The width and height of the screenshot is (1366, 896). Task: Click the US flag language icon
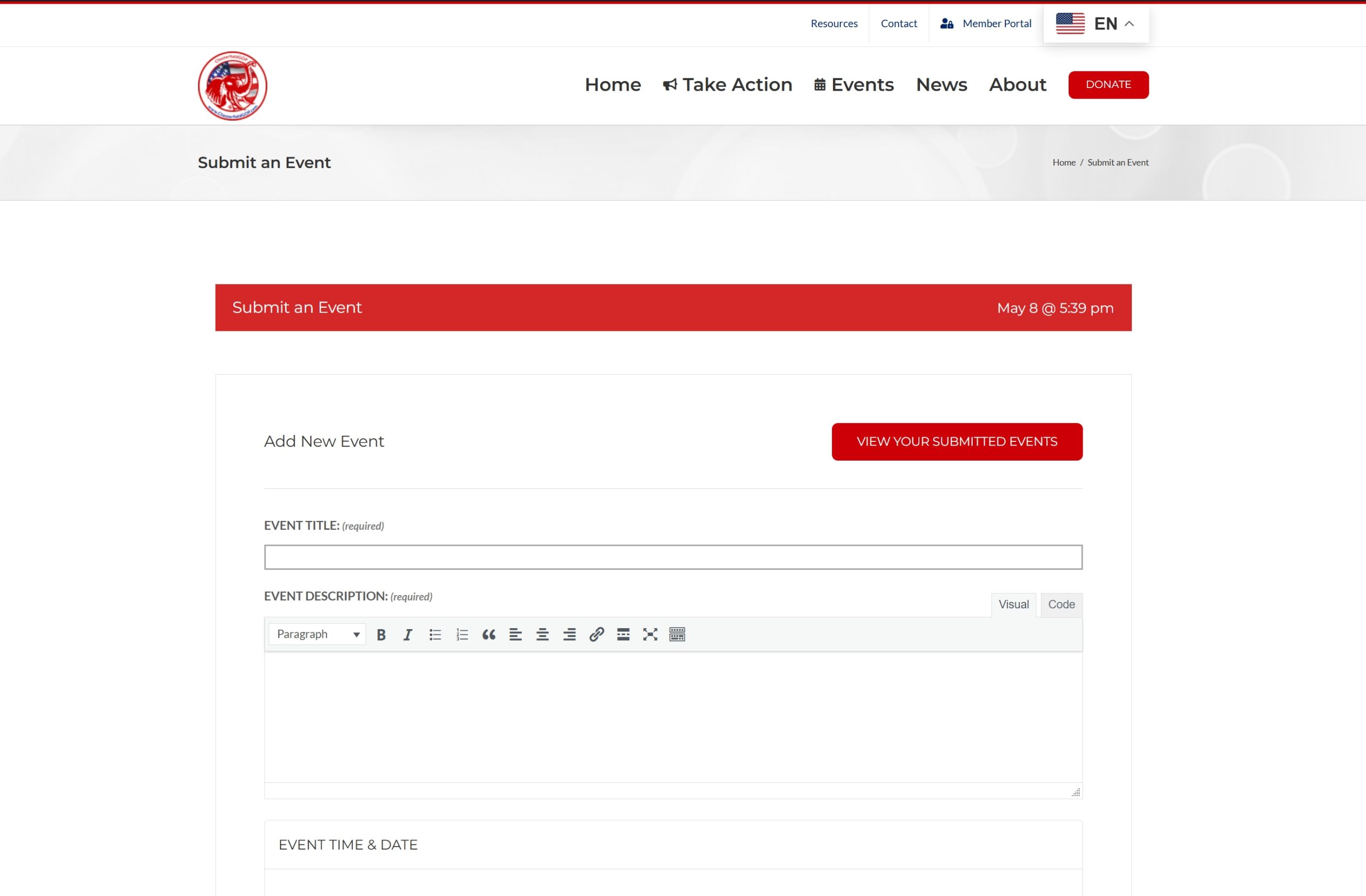1070,23
